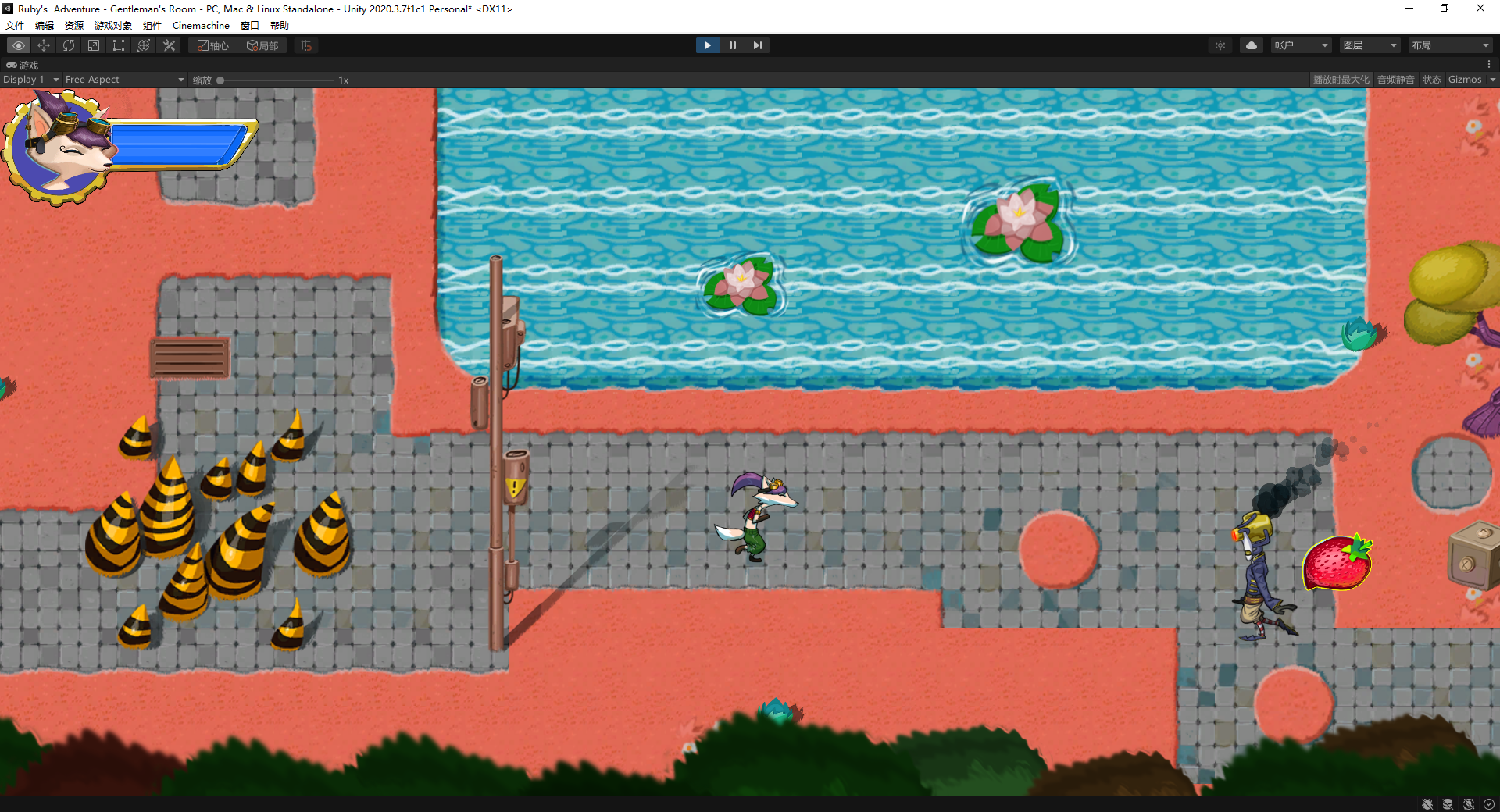Click the auto-generate lighting status icon
Viewport: 1500px width, 812px height.
[x=1469, y=804]
